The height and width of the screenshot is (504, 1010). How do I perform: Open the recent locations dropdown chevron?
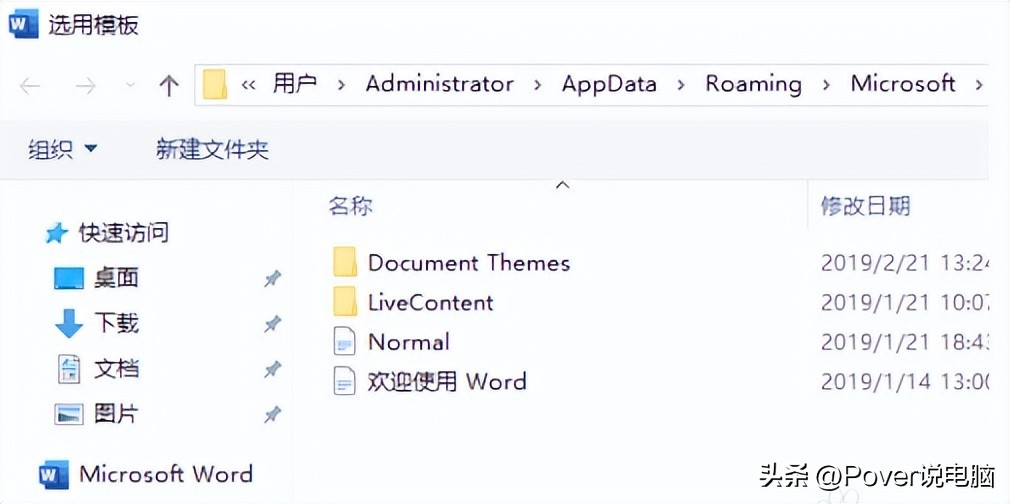pyautogui.click(x=130, y=86)
